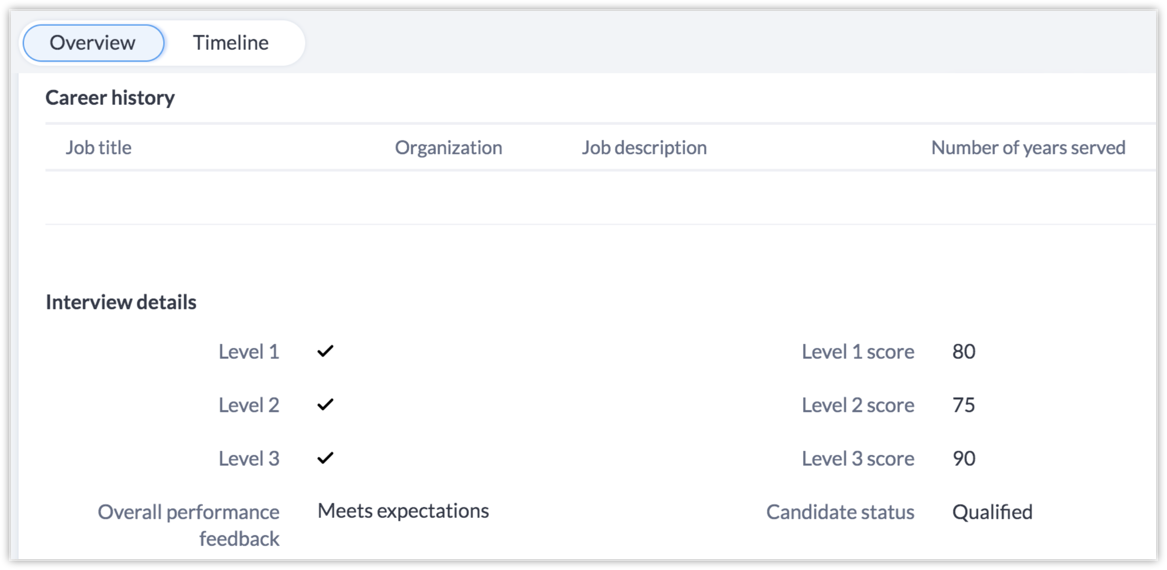Image resolution: width=1167 pixels, height=570 pixels.
Task: Click the Job title column header
Action: pyautogui.click(x=98, y=148)
